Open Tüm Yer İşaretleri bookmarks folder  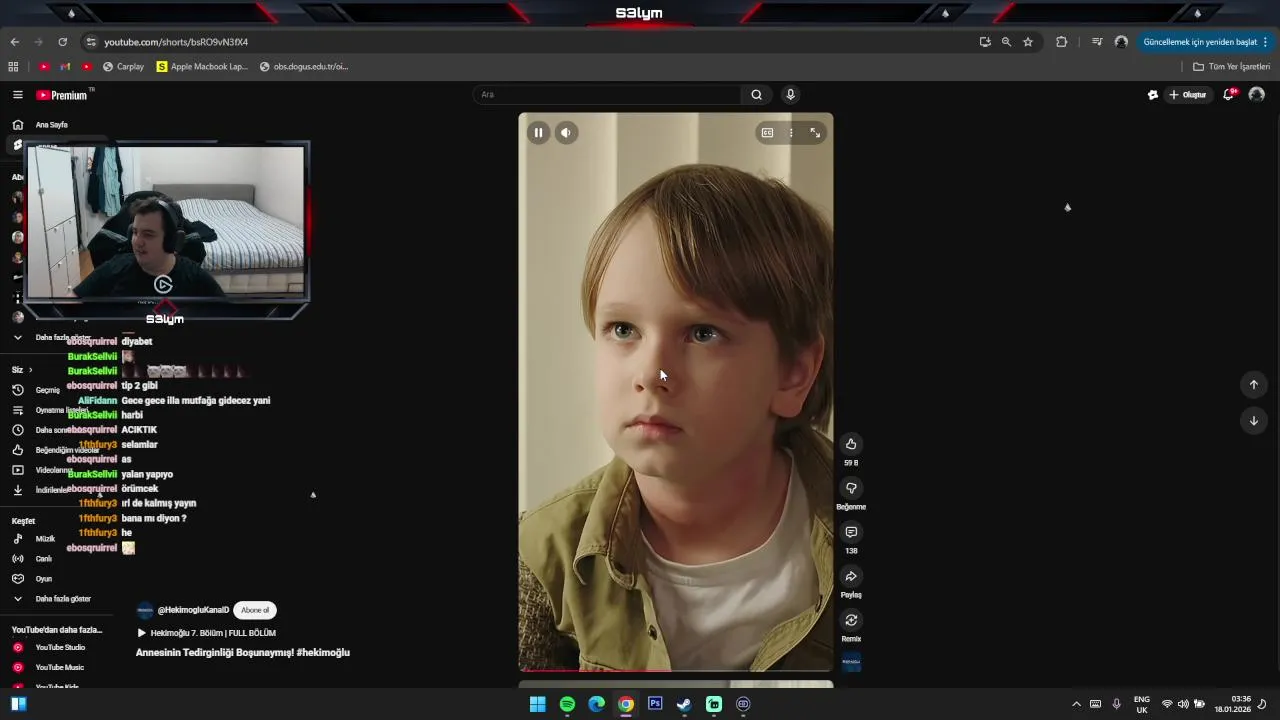[1231, 67]
